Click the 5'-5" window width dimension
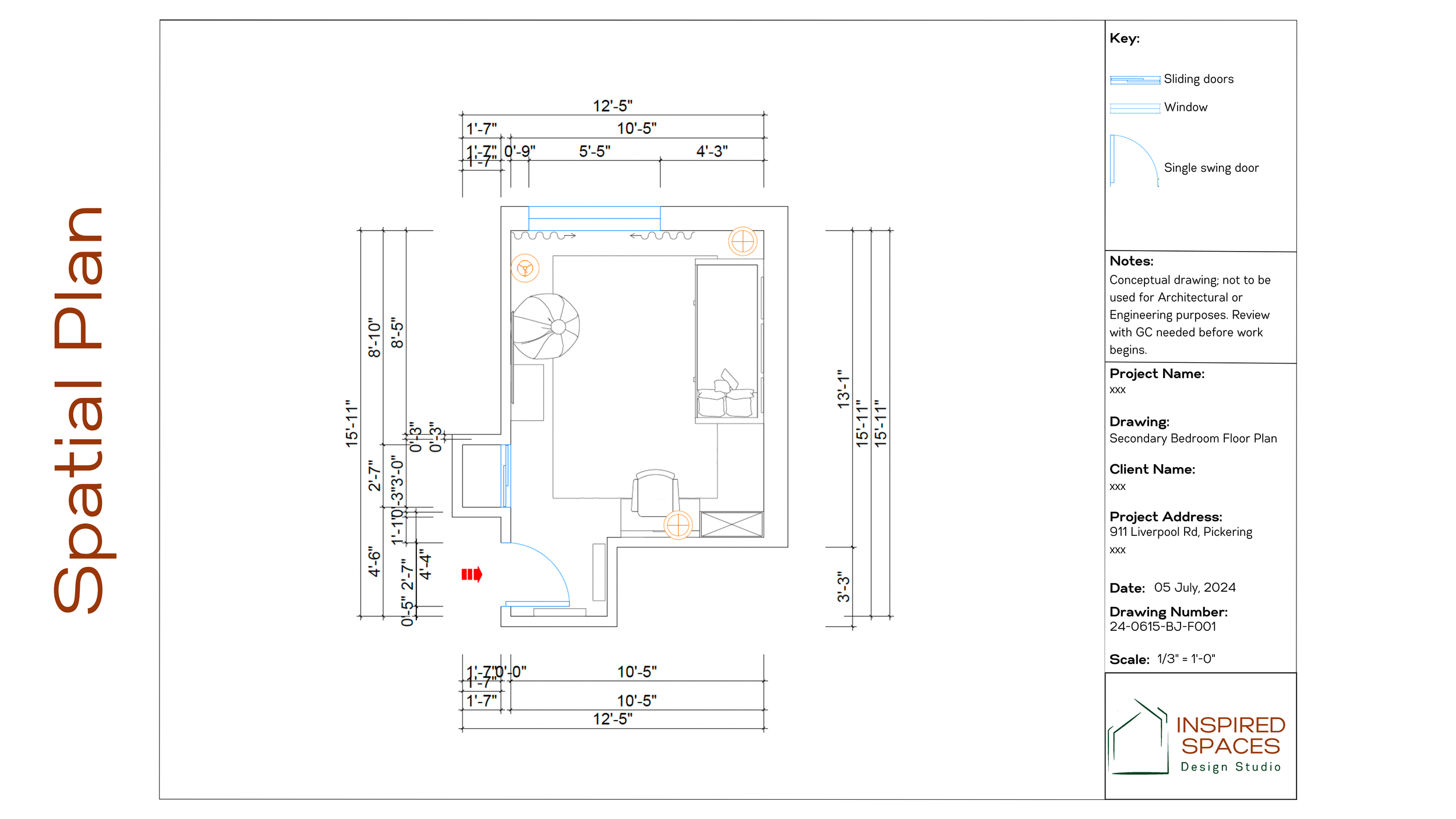The width and height of the screenshot is (1456, 819). (x=595, y=151)
